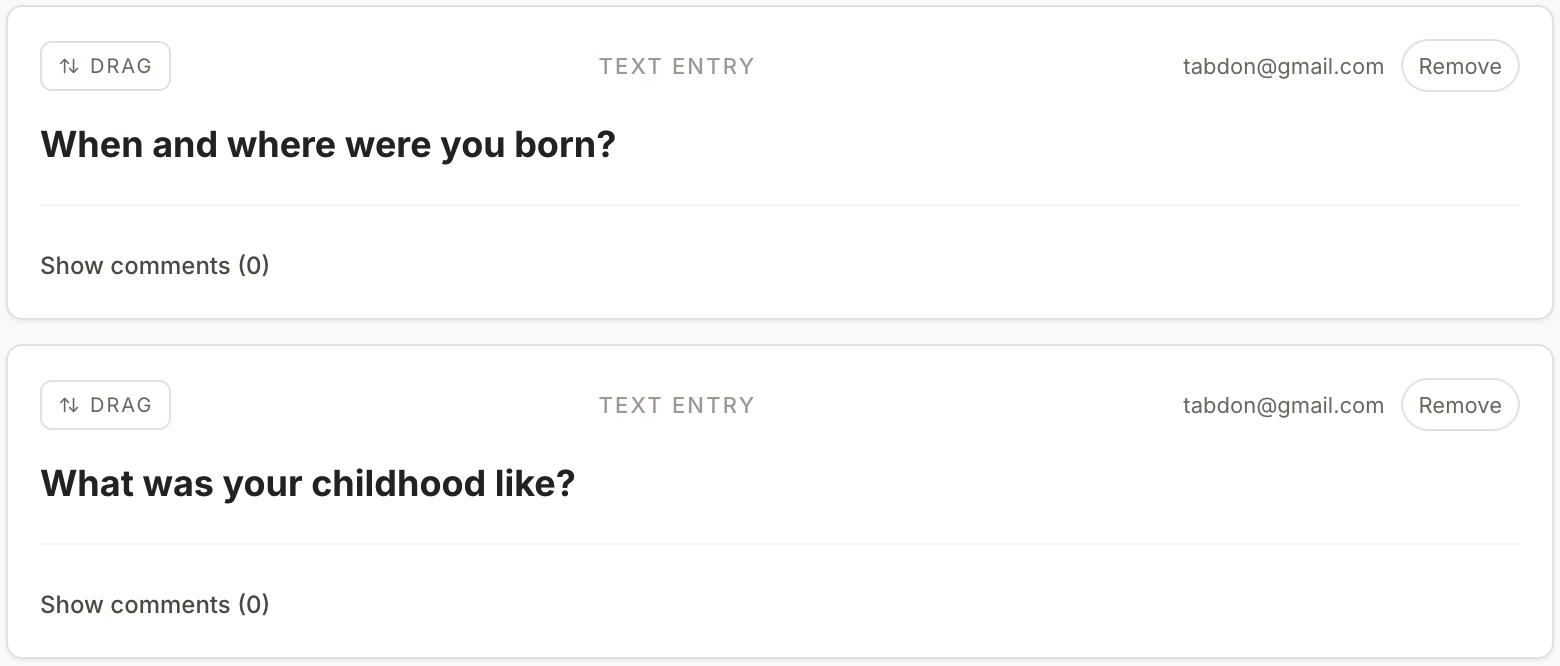Remove the "When and where were you born?" entry
The width and height of the screenshot is (1560, 666).
click(x=1459, y=67)
